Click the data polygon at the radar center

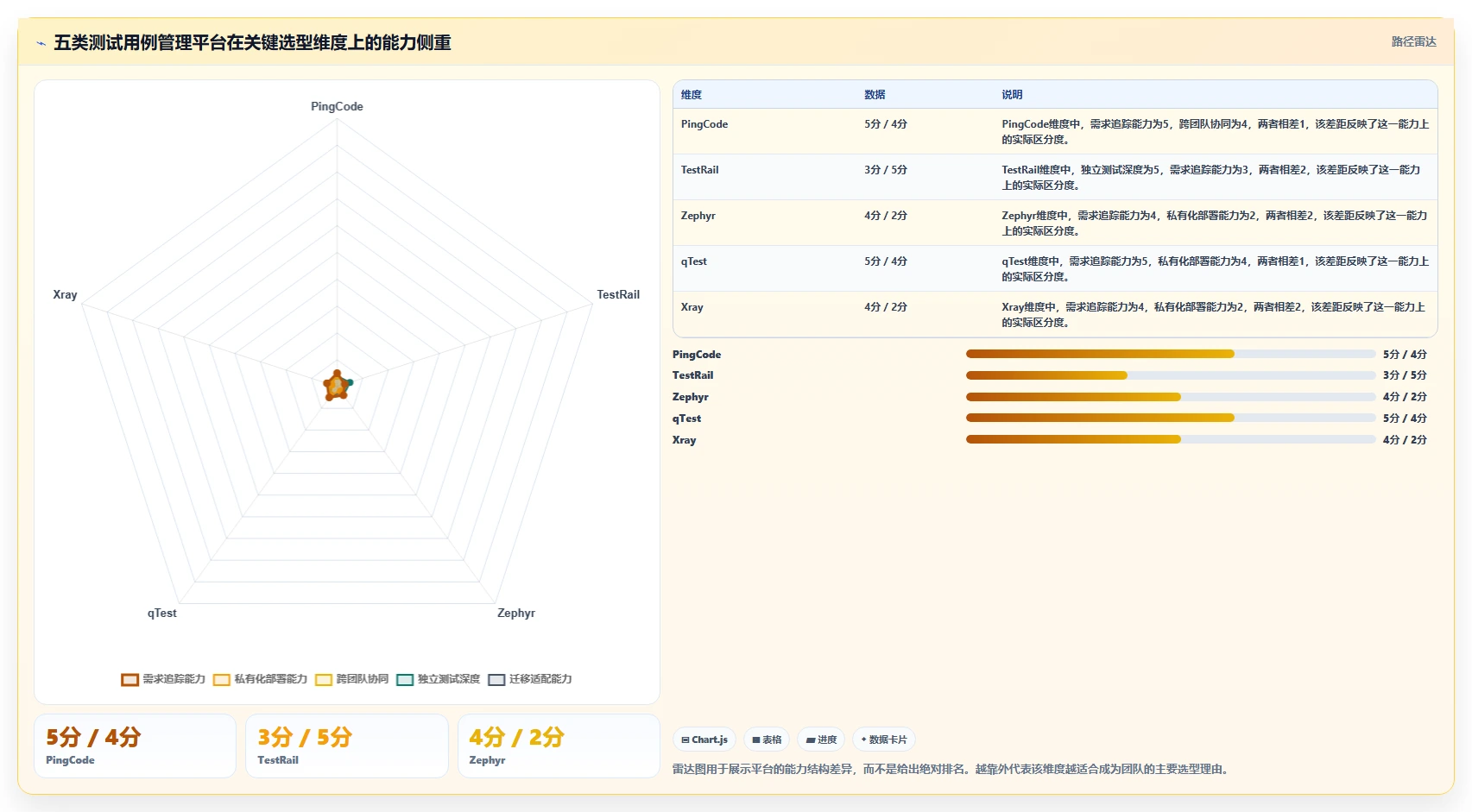(337, 386)
